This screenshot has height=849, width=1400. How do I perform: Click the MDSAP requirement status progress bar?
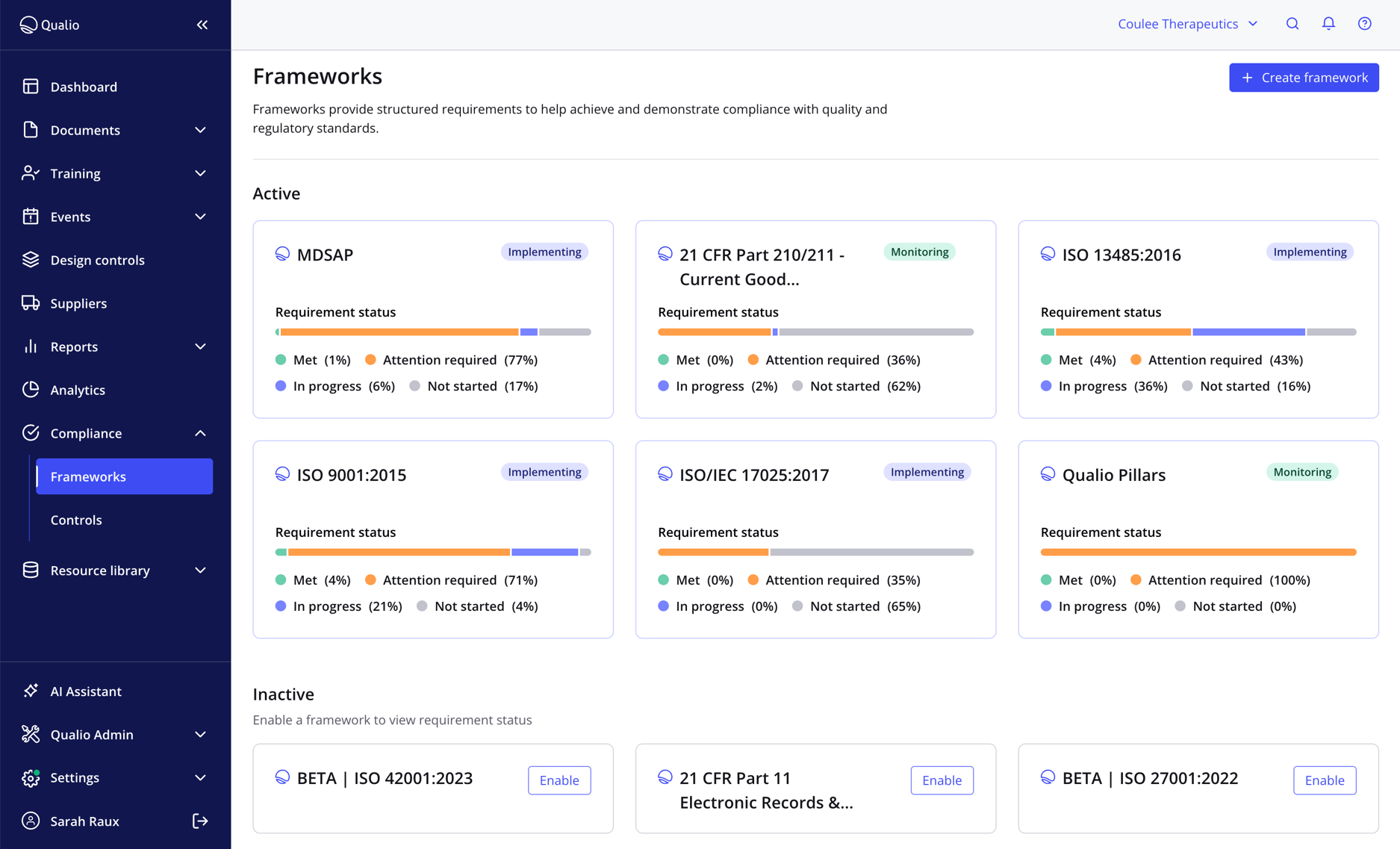point(433,332)
